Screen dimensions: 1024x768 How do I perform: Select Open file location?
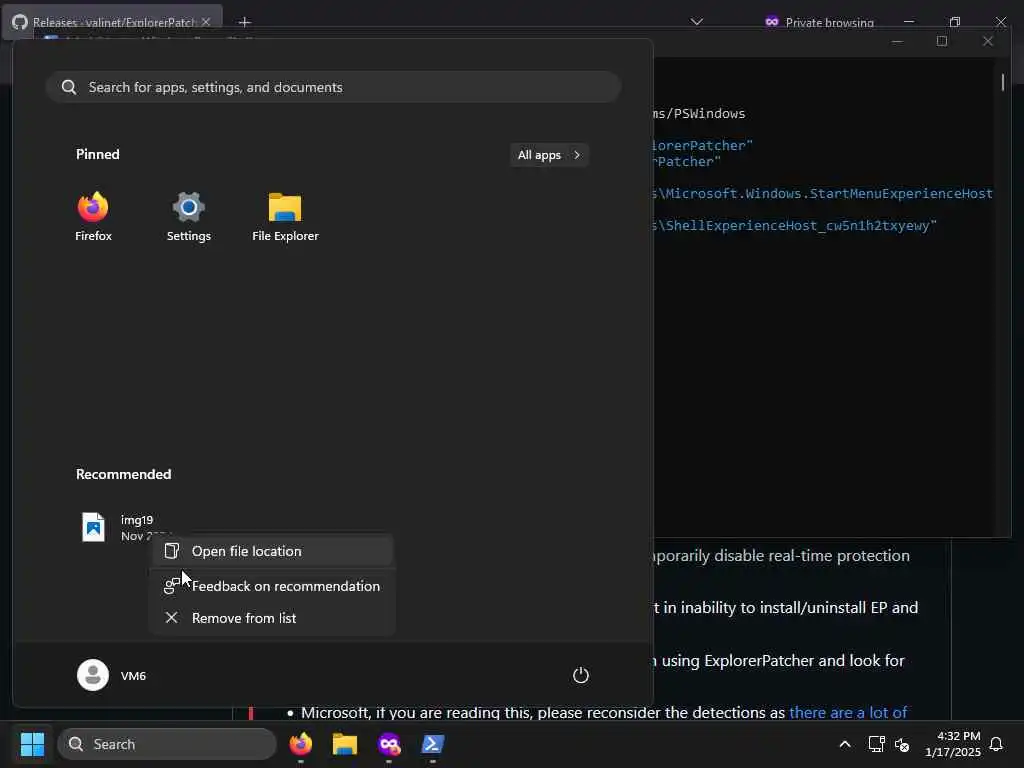[272, 551]
